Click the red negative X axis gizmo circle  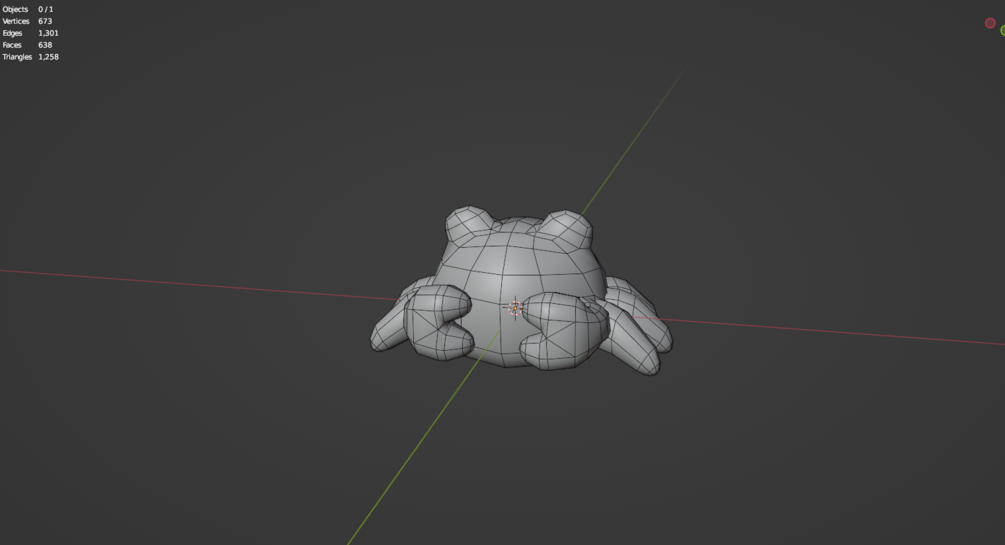990,23
